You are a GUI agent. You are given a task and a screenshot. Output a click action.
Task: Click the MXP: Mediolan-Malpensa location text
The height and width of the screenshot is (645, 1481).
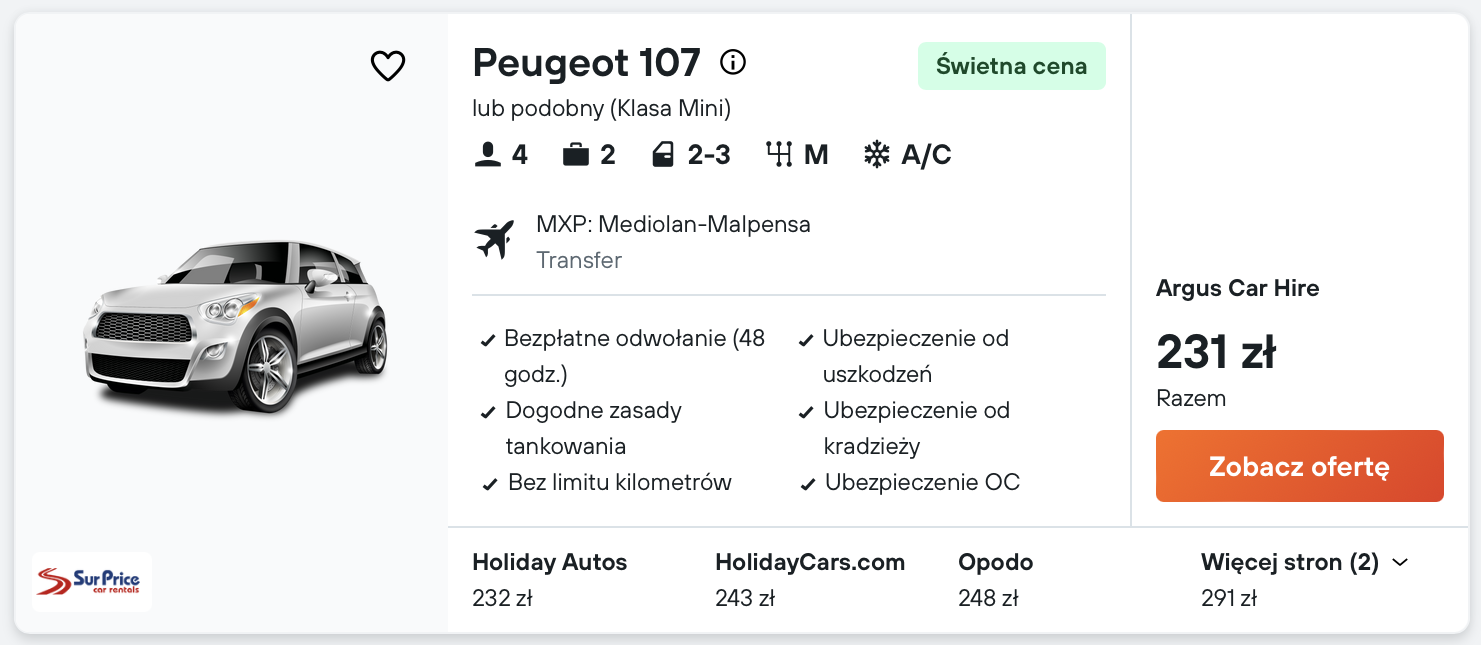click(x=673, y=224)
